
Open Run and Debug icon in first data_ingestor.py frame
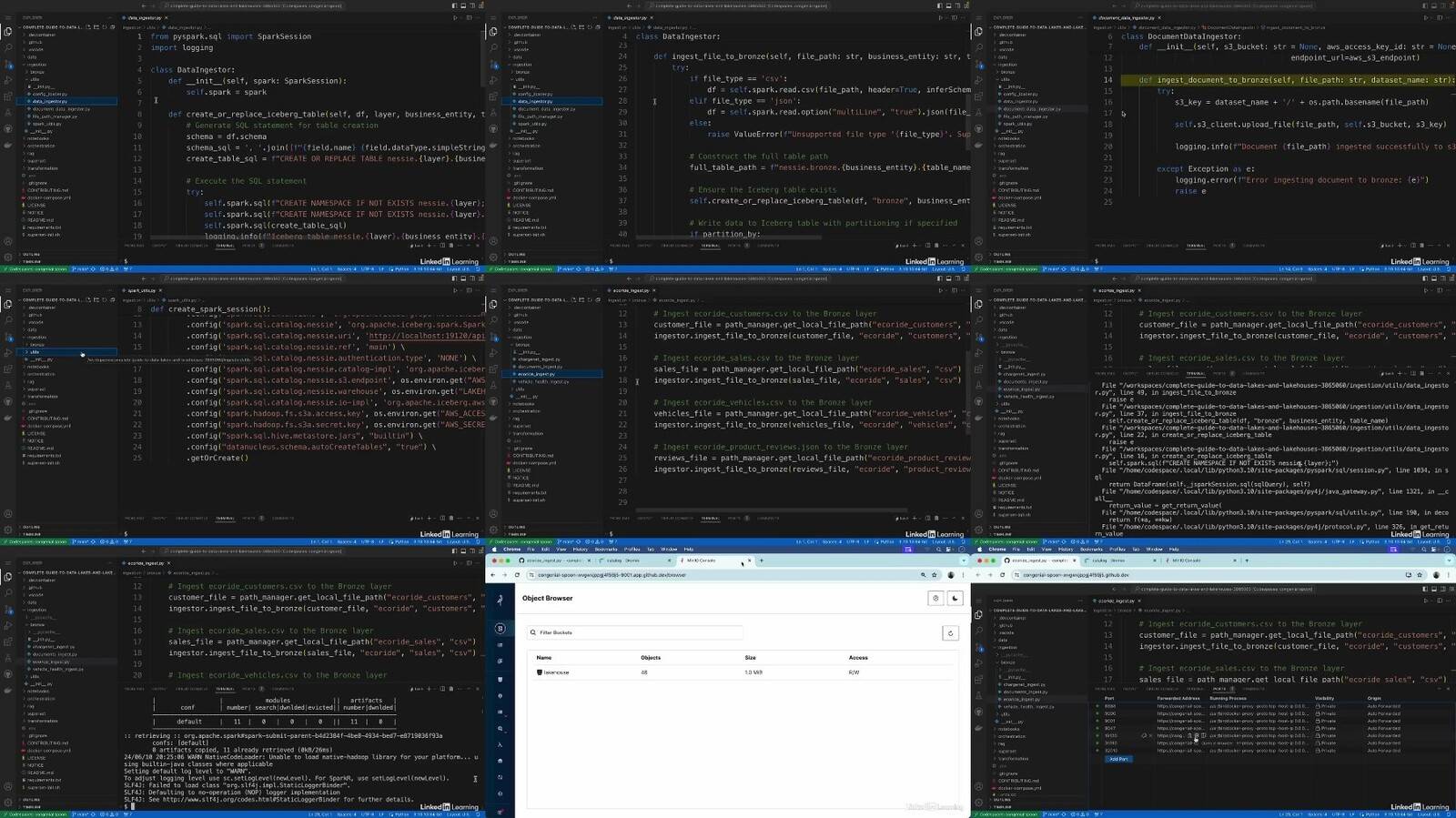pos(8,81)
